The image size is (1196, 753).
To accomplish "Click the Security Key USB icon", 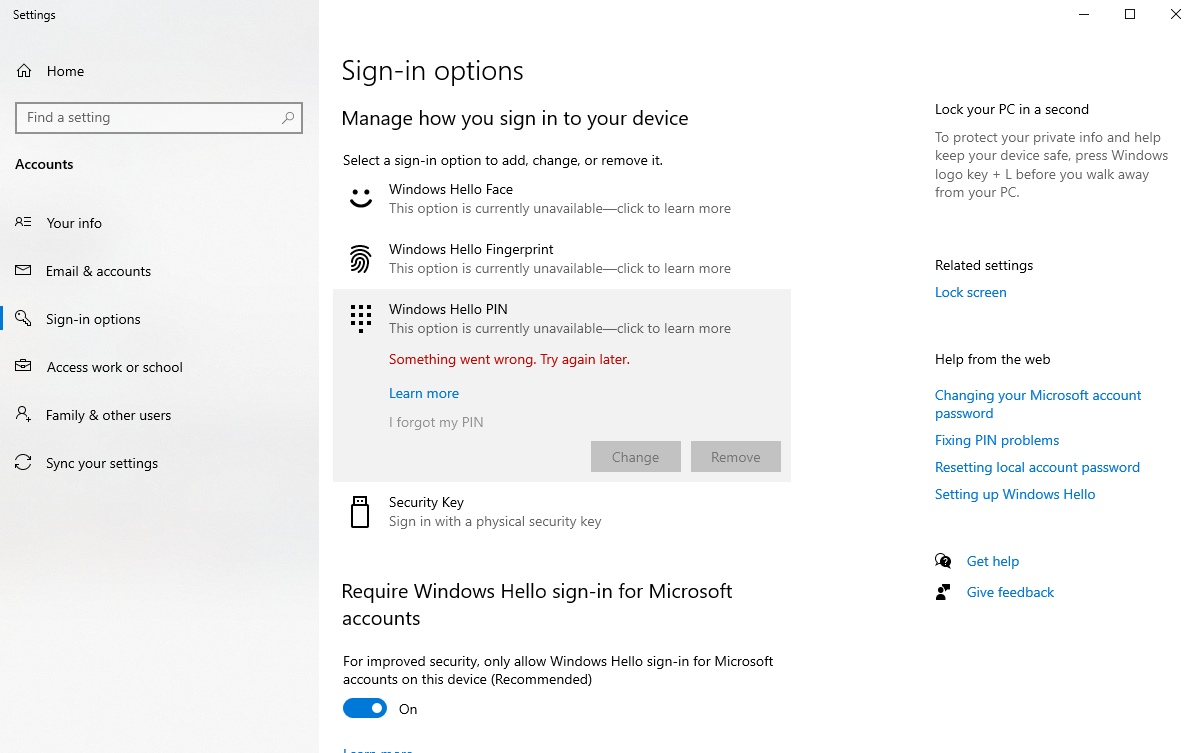I will point(360,512).
